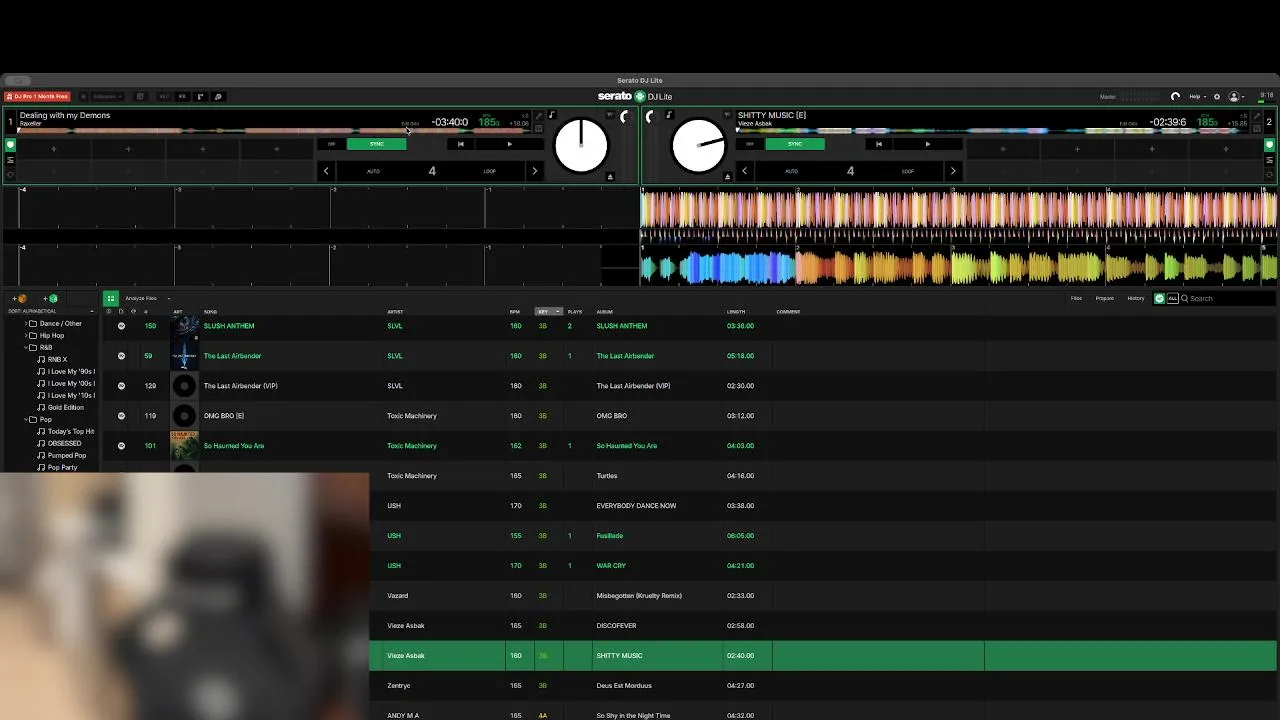The image size is (1280, 720).
Task: Add new crate with orange crate icon
Action: point(19,298)
